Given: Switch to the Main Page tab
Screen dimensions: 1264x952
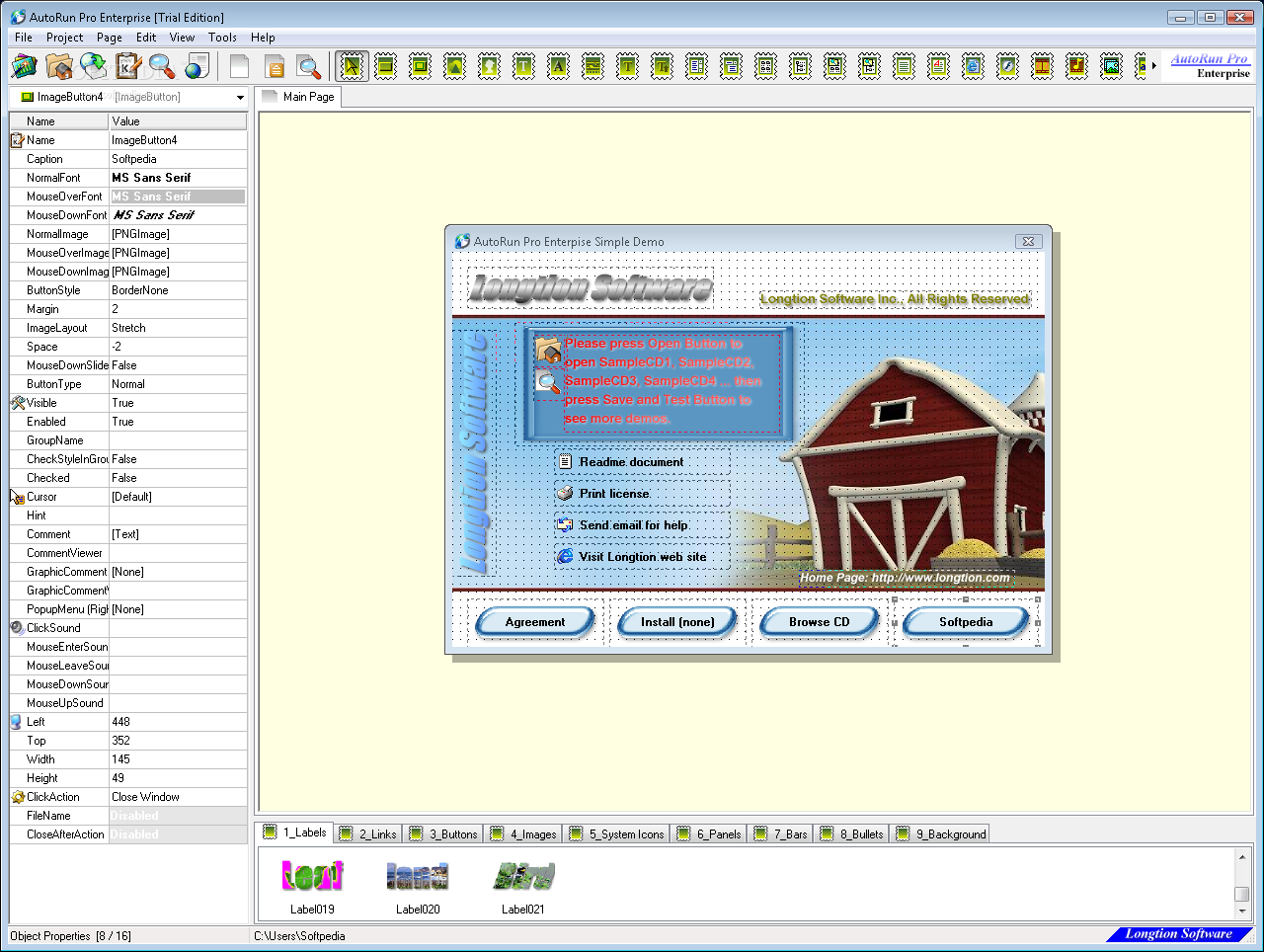Looking at the screenshot, I should tap(298, 97).
